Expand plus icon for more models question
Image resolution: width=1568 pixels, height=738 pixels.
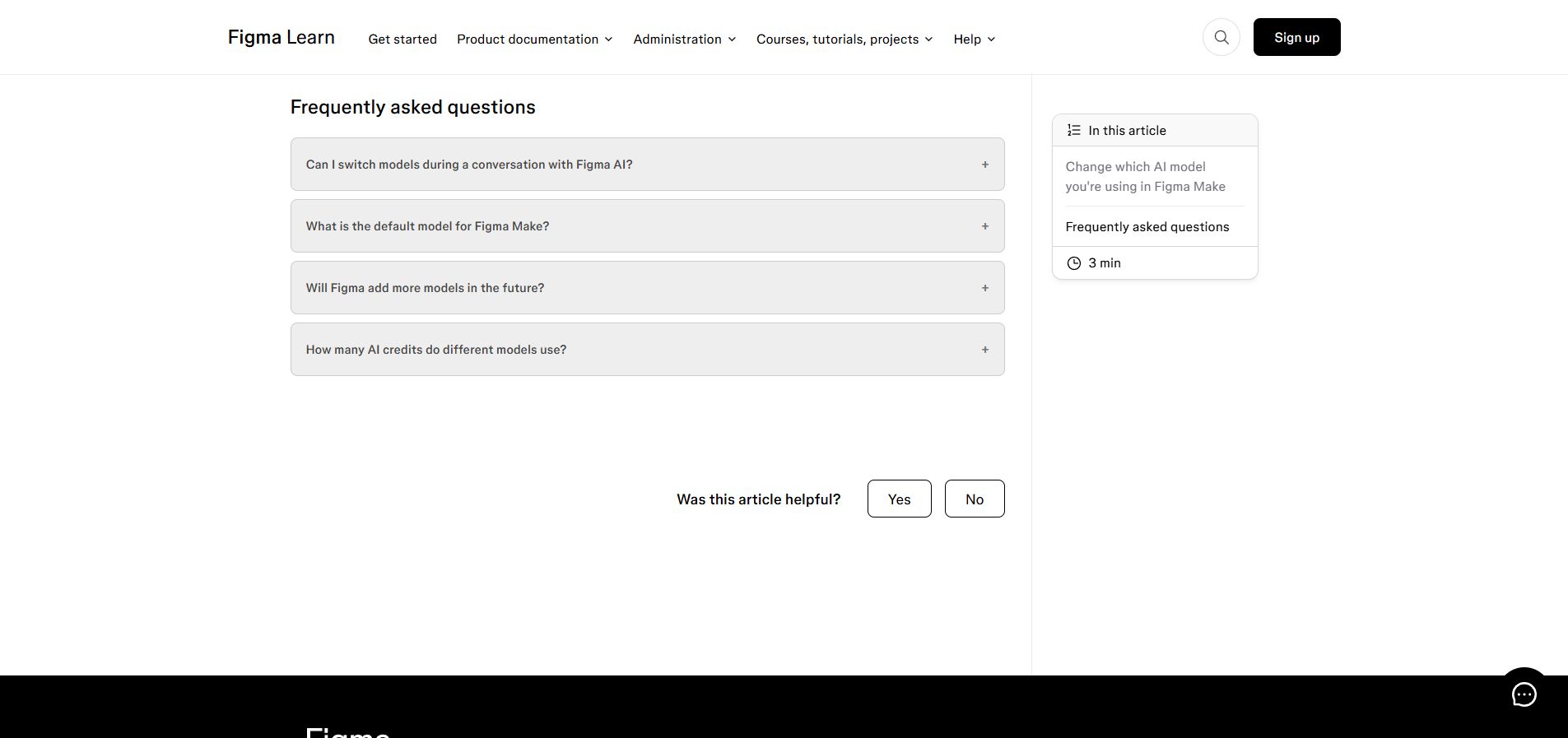tap(984, 288)
